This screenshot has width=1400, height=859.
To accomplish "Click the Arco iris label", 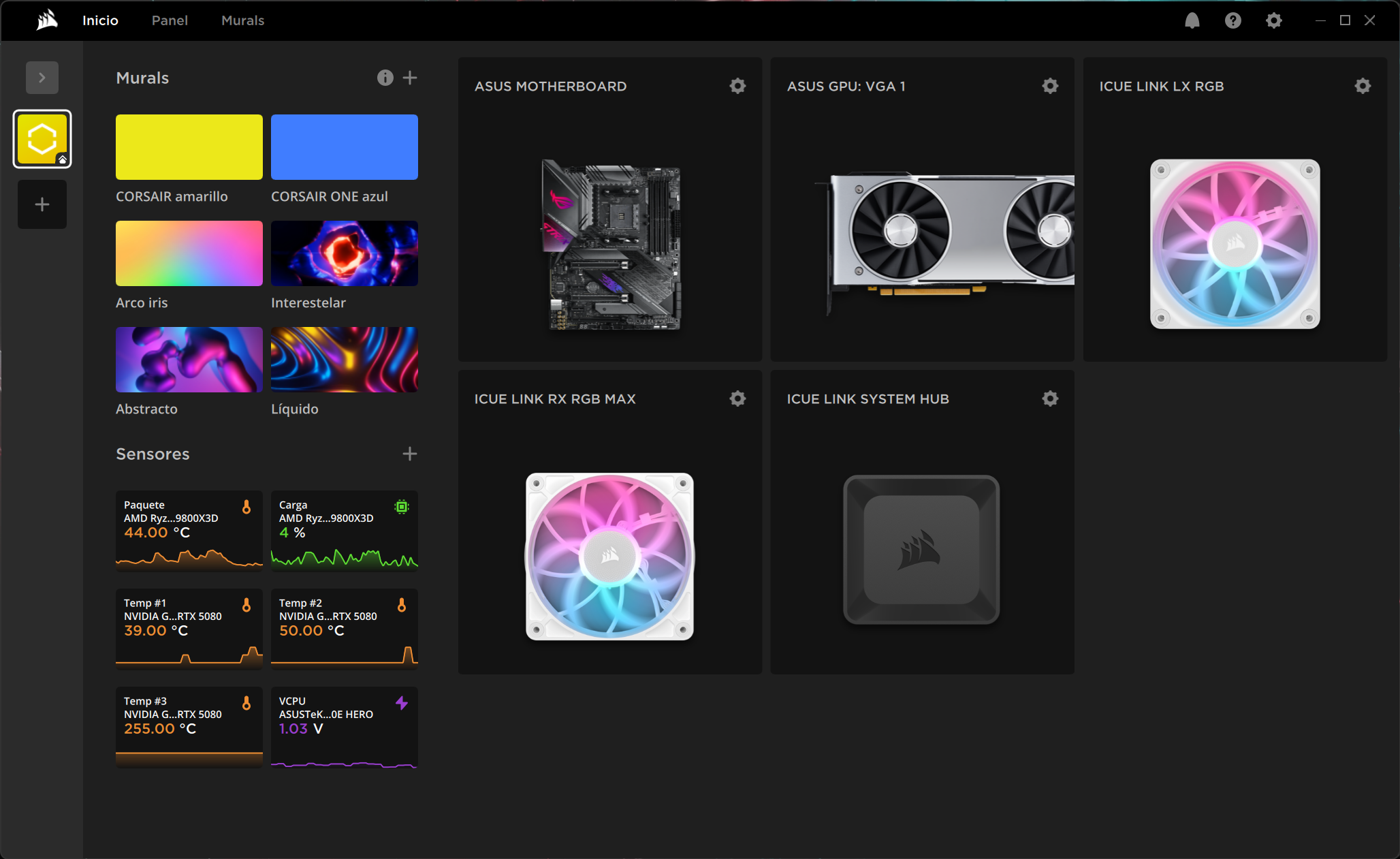I will point(142,302).
